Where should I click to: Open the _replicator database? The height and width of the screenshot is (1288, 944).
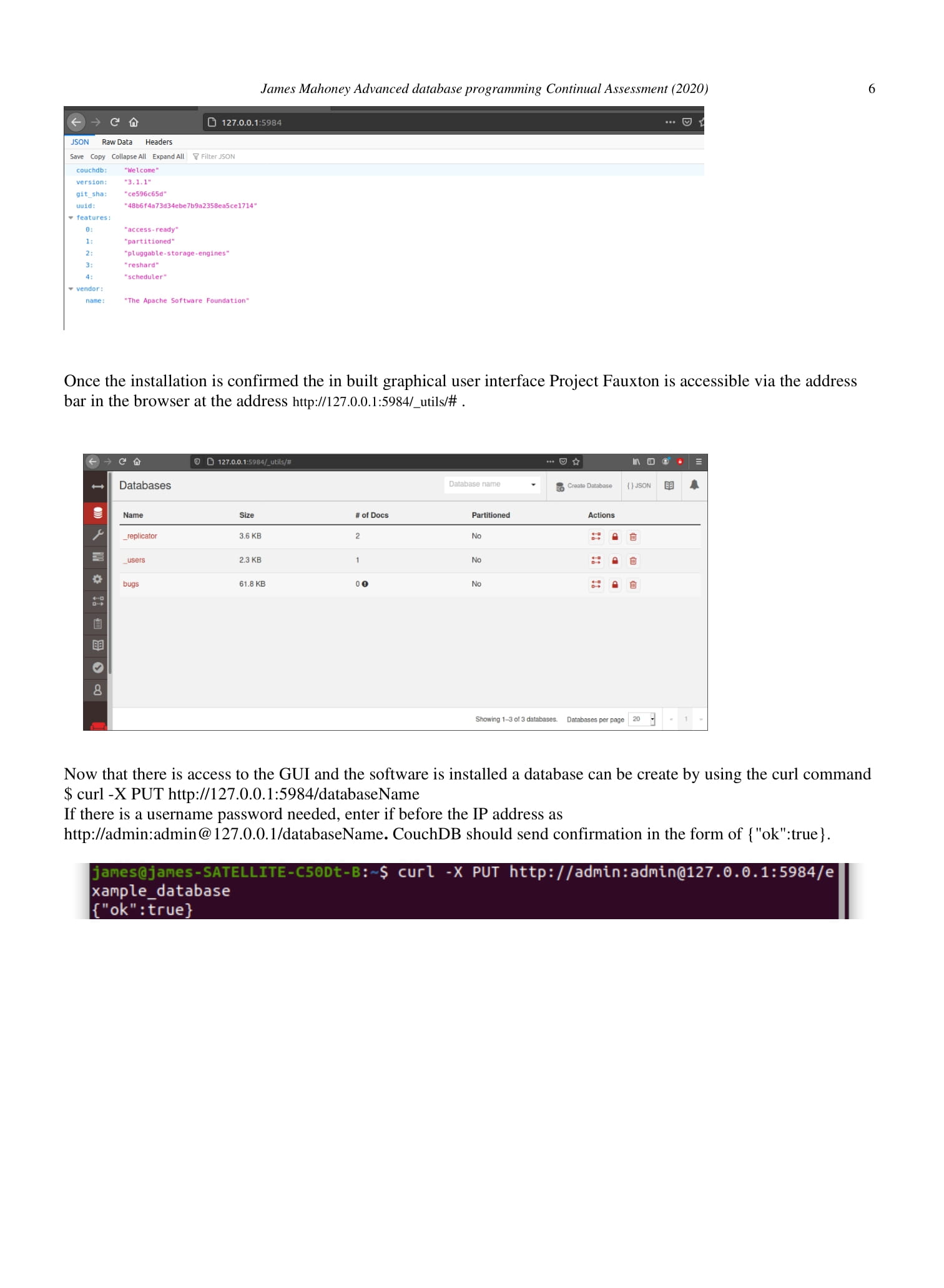140,537
